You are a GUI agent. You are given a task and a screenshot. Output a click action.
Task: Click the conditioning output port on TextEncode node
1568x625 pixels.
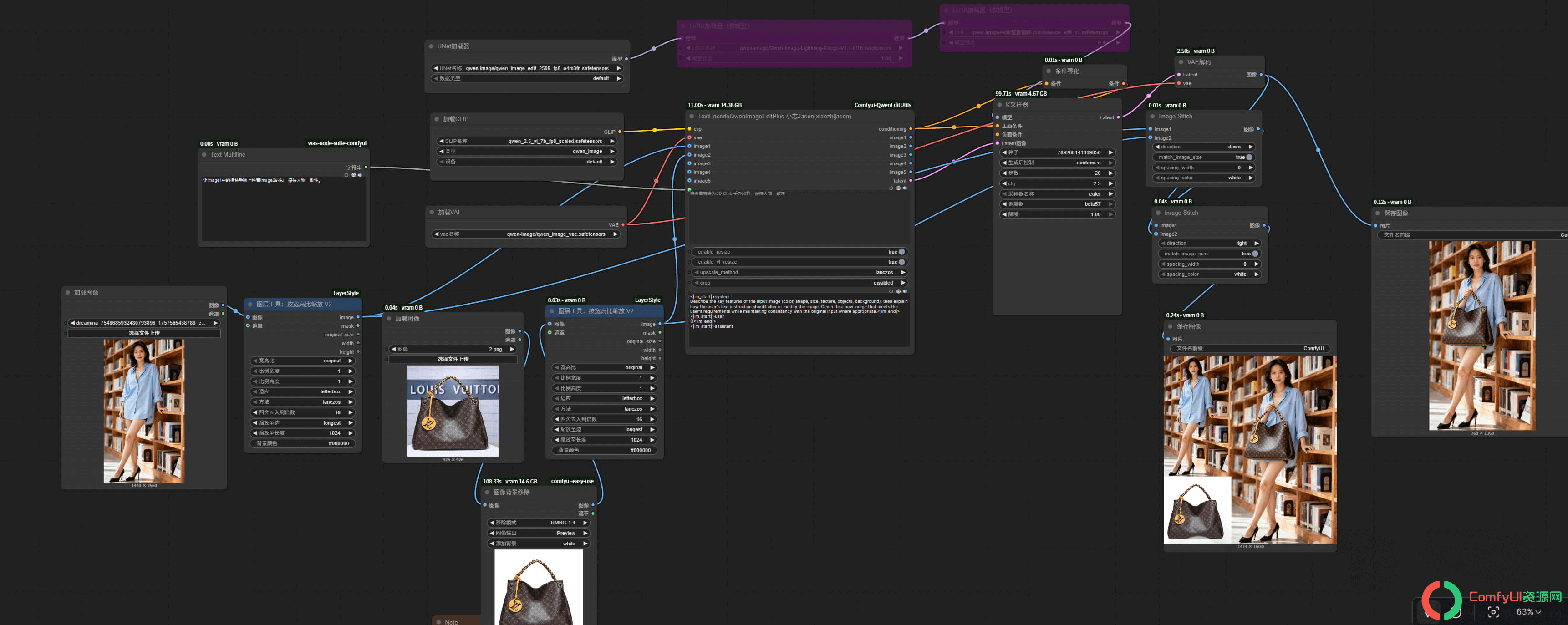click(911, 129)
